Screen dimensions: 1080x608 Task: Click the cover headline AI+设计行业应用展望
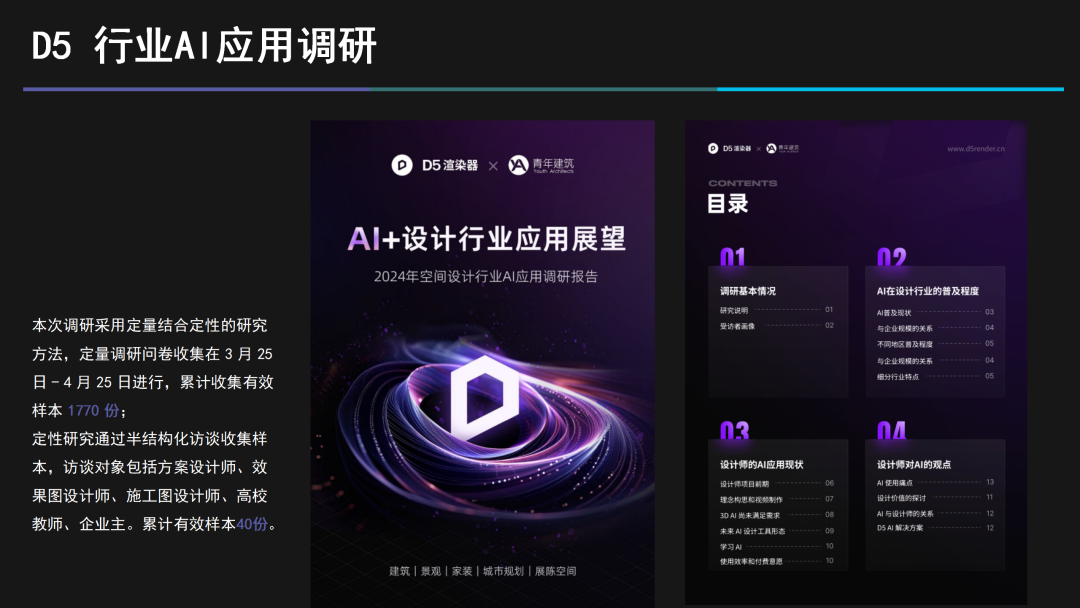486,240
